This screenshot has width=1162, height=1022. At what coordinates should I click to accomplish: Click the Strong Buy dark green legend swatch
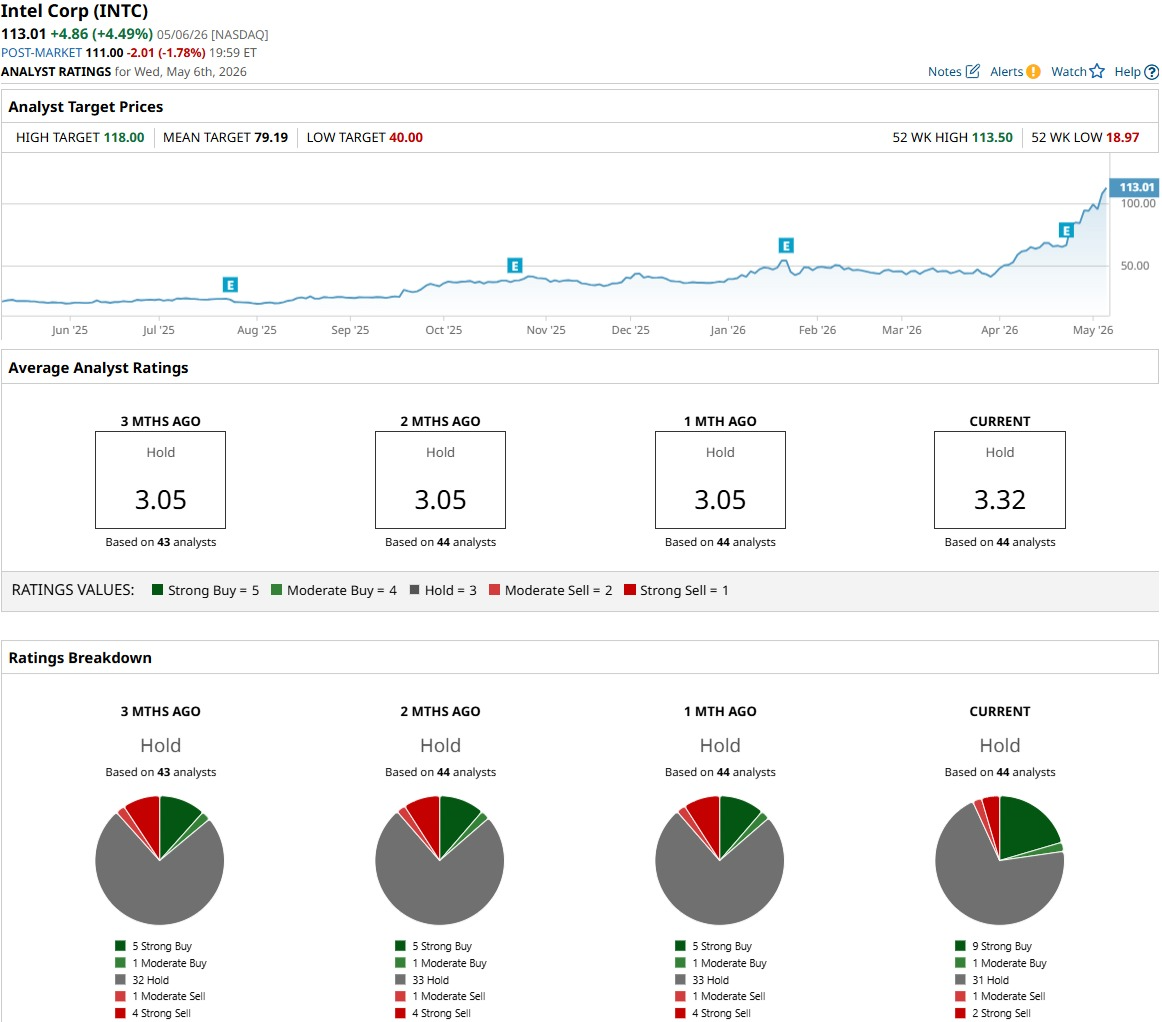[157, 590]
